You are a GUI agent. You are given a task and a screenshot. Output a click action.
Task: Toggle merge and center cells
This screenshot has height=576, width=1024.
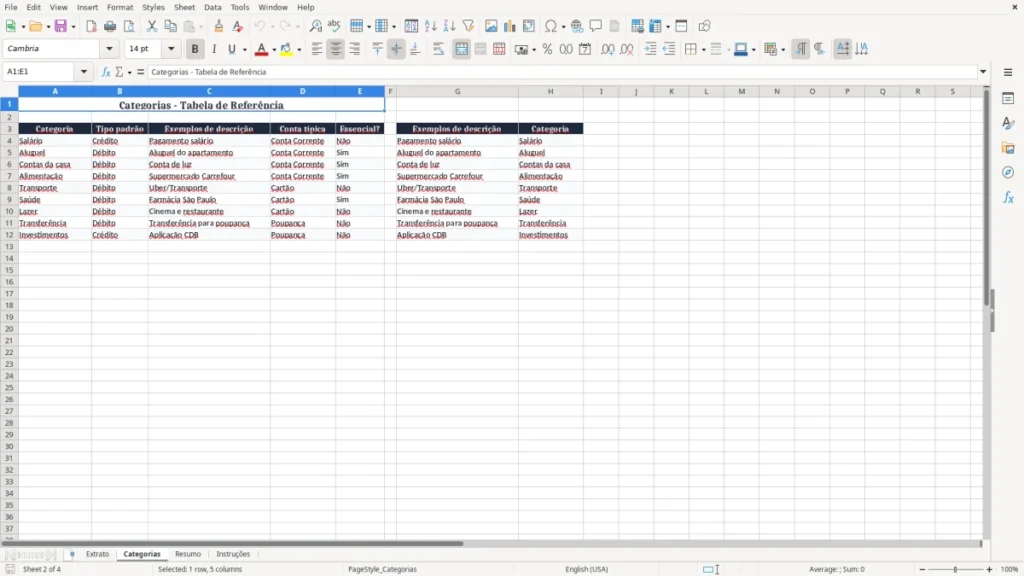(x=462, y=49)
